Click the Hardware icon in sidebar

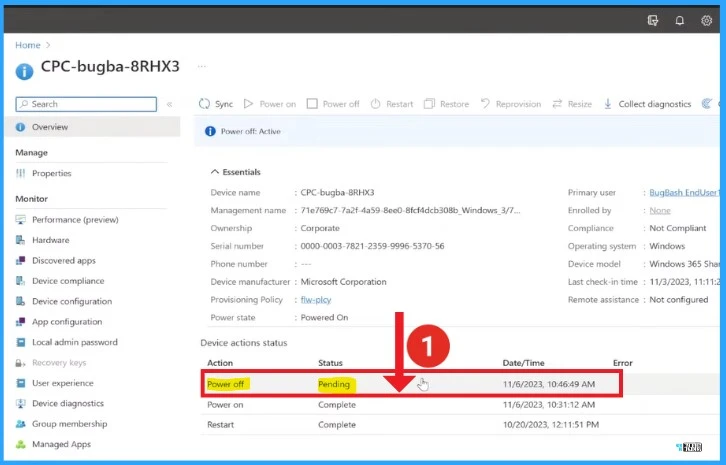pos(20,240)
